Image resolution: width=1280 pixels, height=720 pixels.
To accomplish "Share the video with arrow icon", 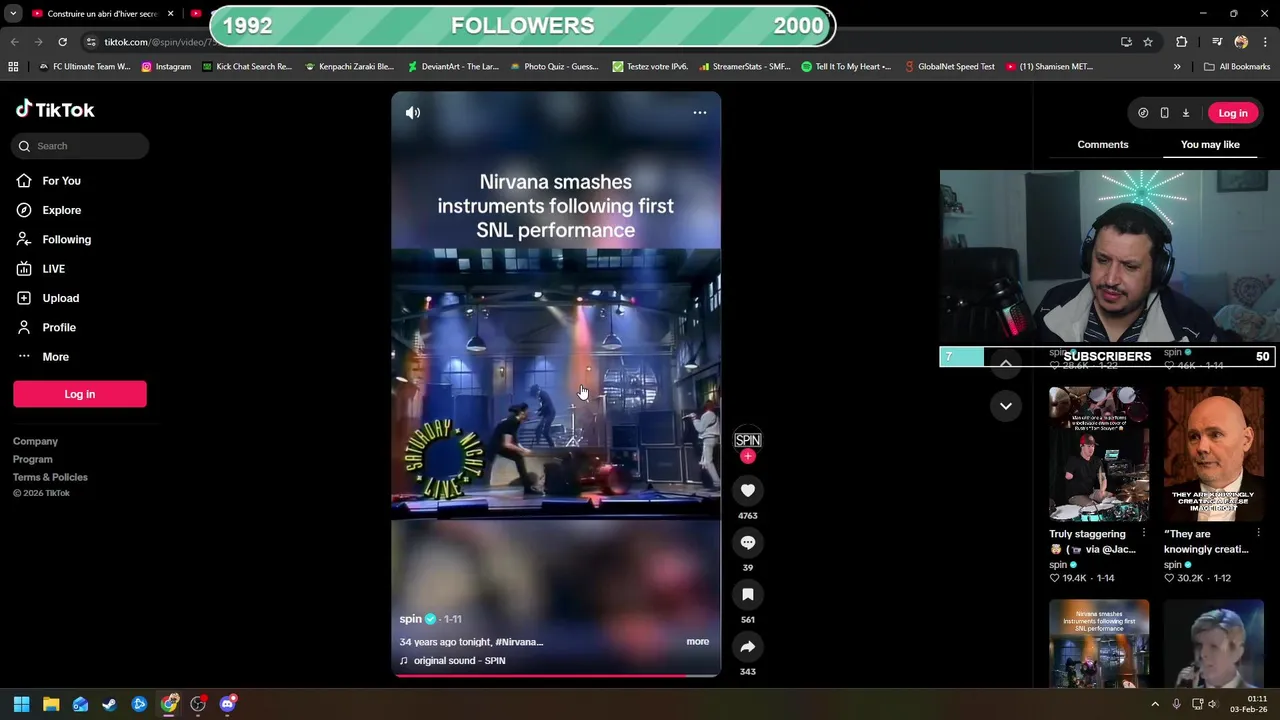I will 748,646.
